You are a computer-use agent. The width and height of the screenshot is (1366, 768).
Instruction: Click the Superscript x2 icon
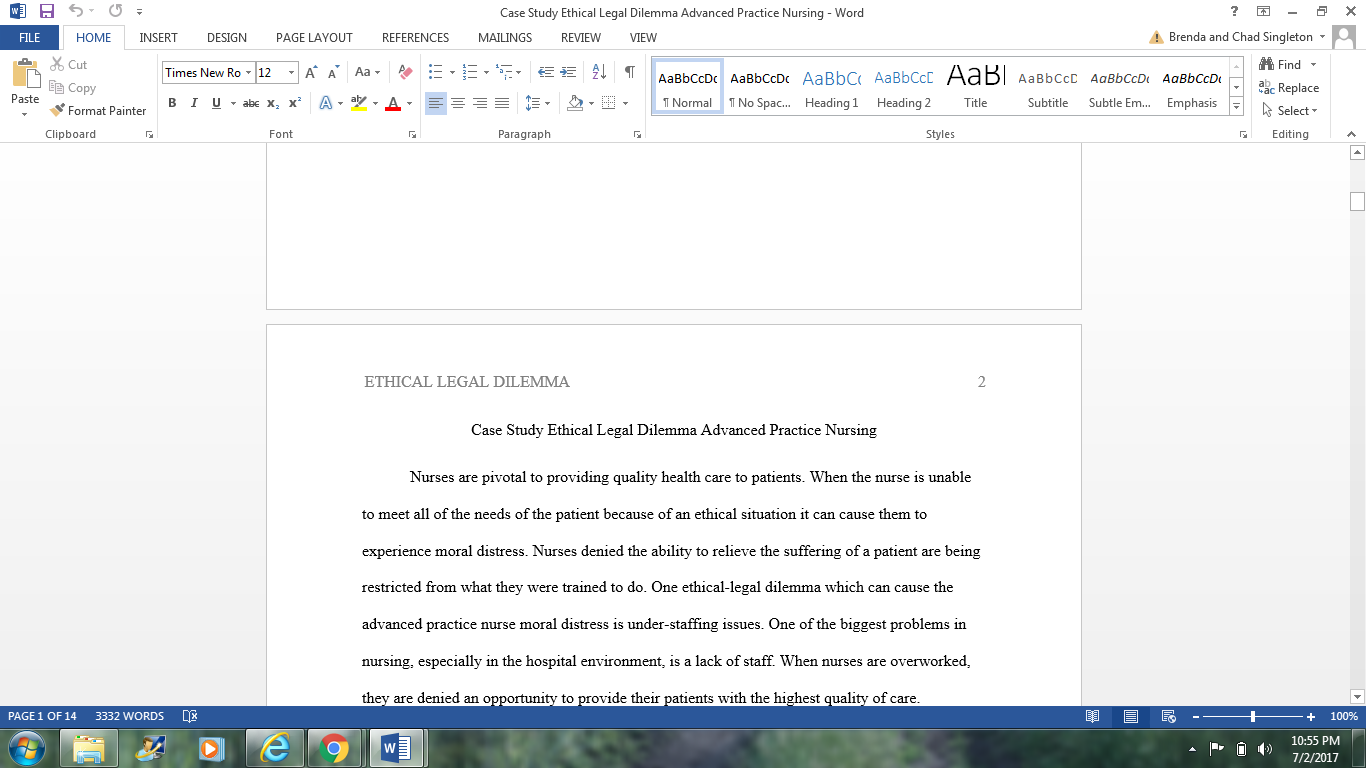coord(295,103)
